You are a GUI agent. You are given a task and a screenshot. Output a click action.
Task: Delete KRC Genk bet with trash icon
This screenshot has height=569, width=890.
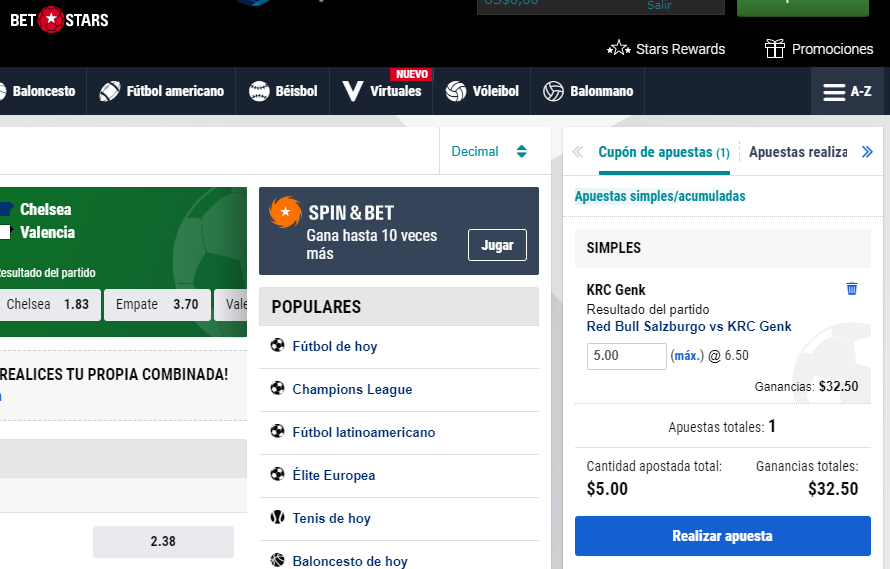[851, 288]
